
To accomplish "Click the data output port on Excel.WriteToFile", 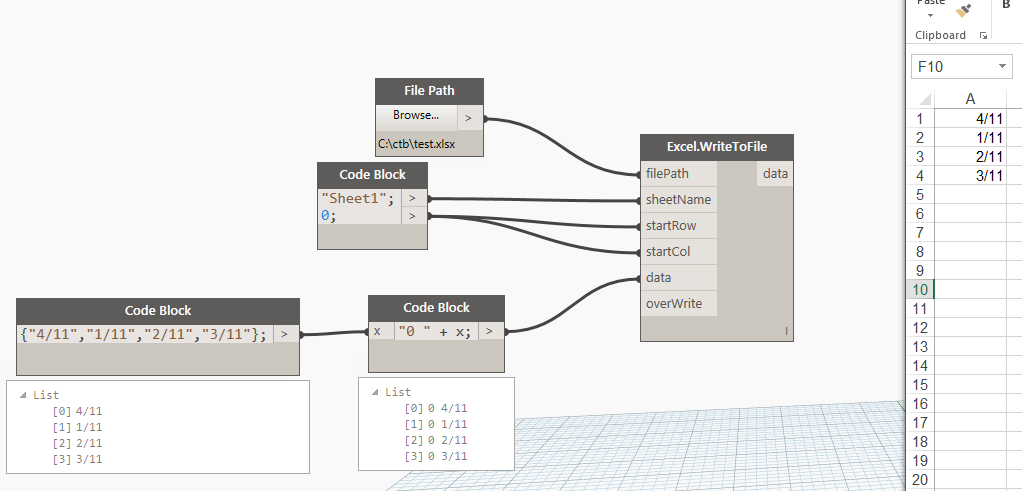I will (x=775, y=174).
